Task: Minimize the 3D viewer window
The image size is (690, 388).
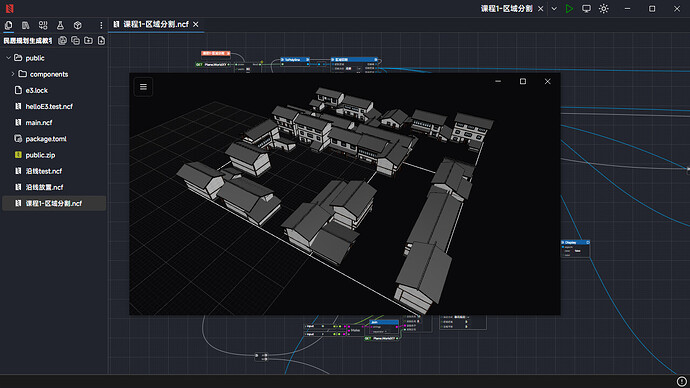Action: coord(498,81)
